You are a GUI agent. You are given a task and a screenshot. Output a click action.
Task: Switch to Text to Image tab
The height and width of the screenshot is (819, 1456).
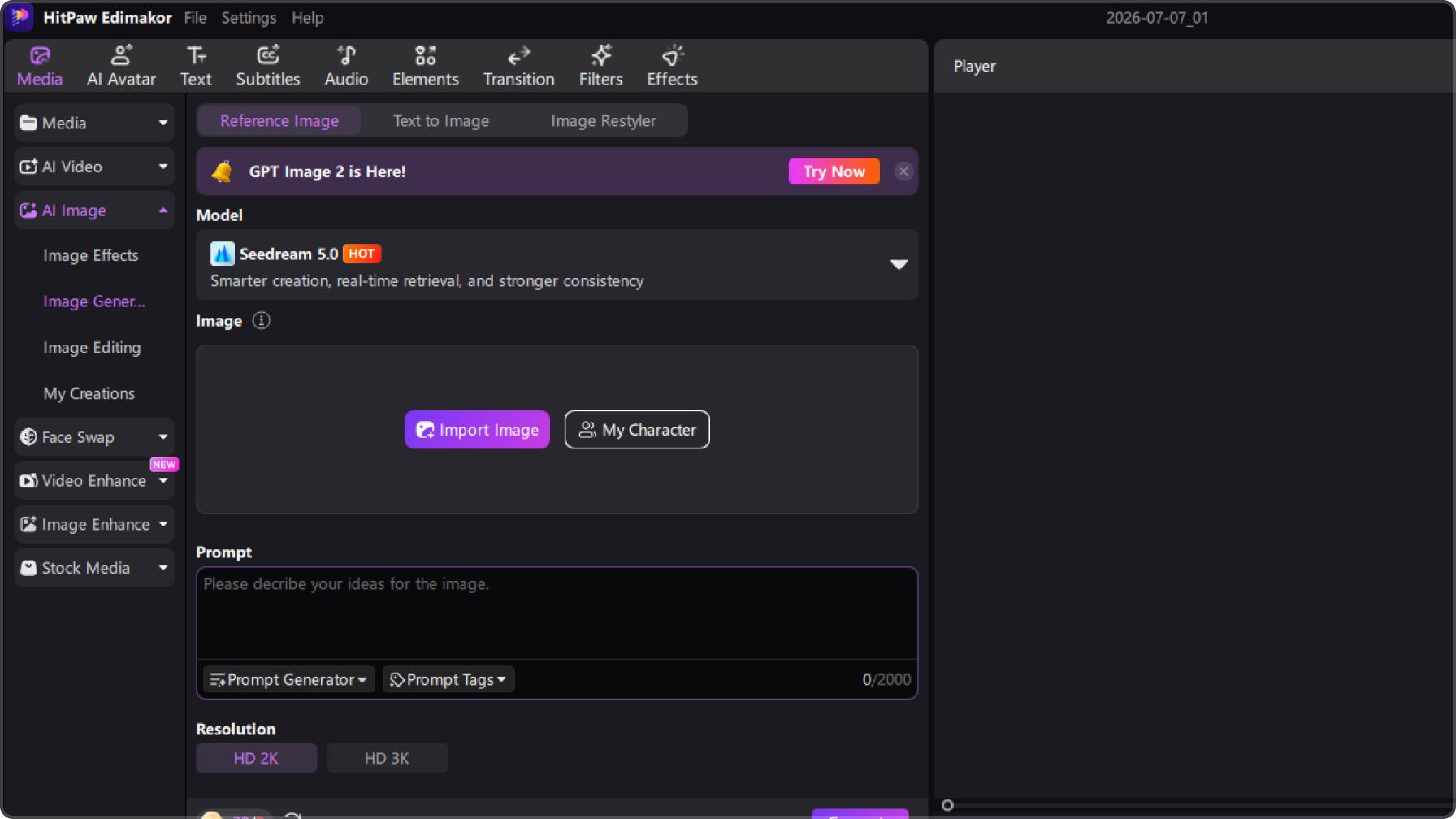click(441, 121)
